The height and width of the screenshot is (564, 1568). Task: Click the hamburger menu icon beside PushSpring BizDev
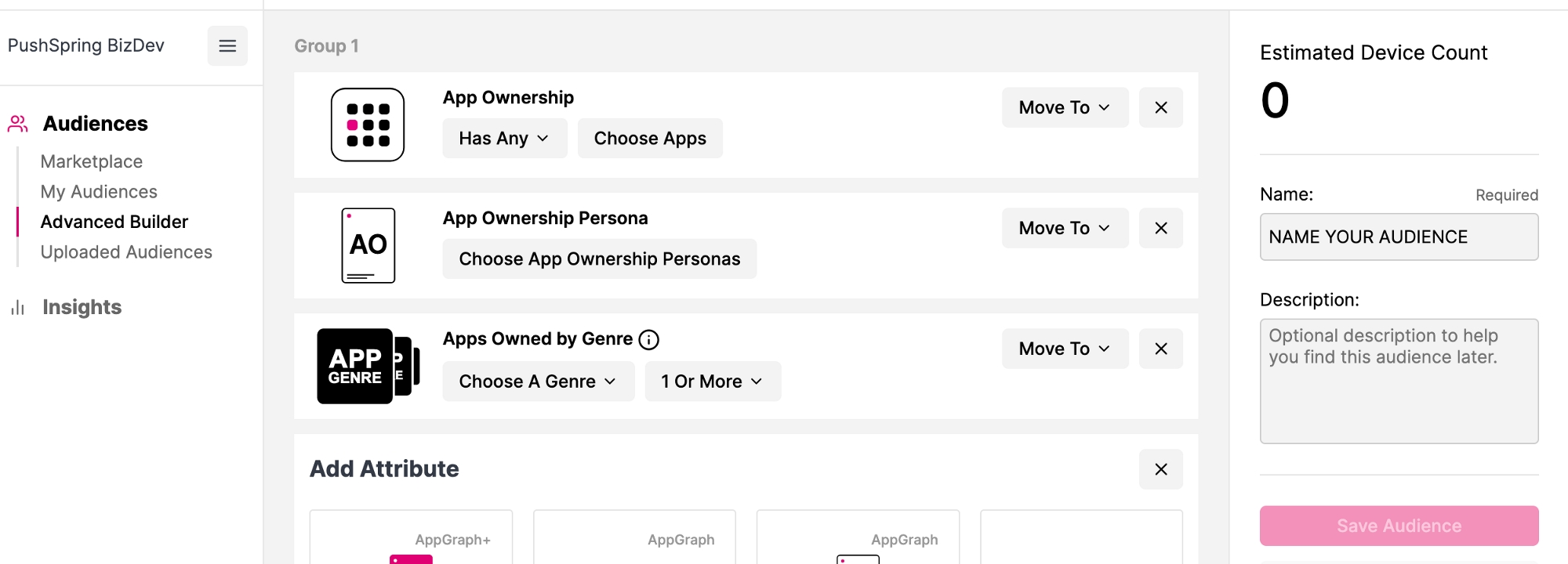click(227, 45)
